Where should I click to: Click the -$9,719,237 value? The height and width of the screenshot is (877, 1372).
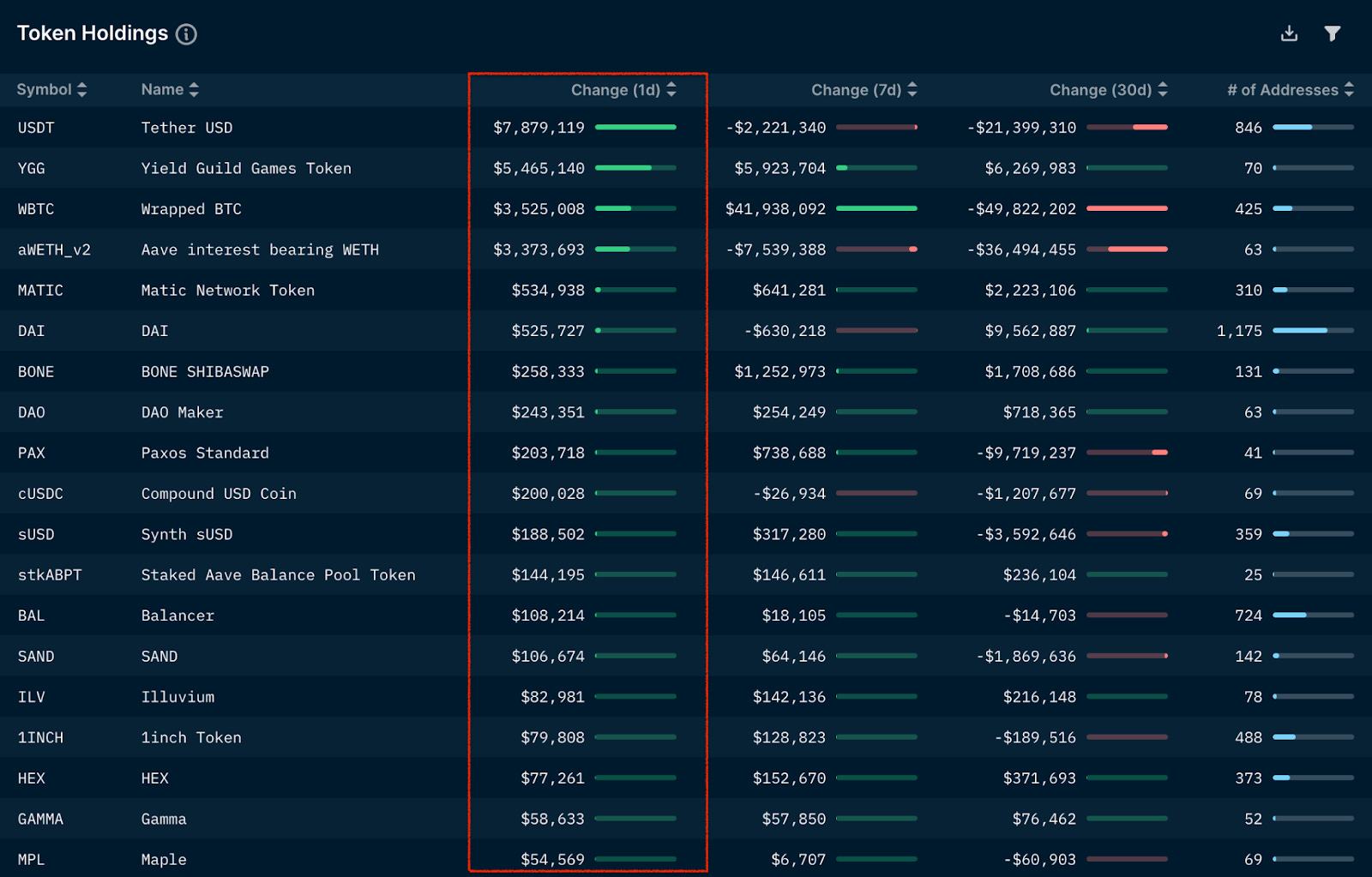pyautogui.click(x=1026, y=454)
